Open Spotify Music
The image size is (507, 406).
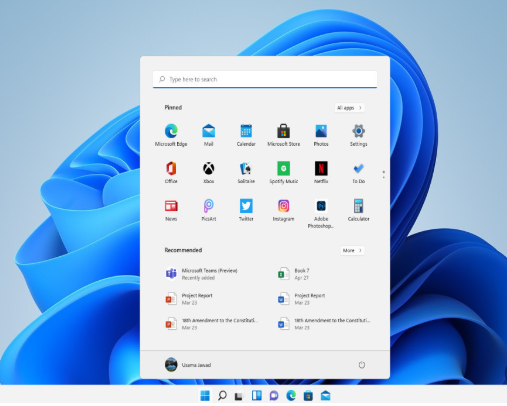click(x=284, y=172)
